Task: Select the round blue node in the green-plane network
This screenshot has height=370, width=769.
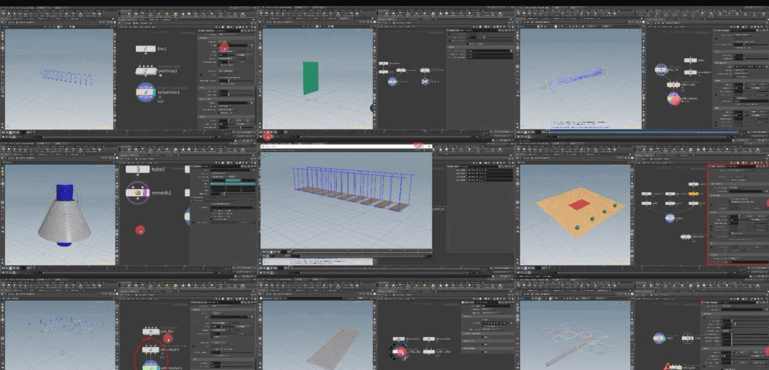Action: tap(392, 81)
